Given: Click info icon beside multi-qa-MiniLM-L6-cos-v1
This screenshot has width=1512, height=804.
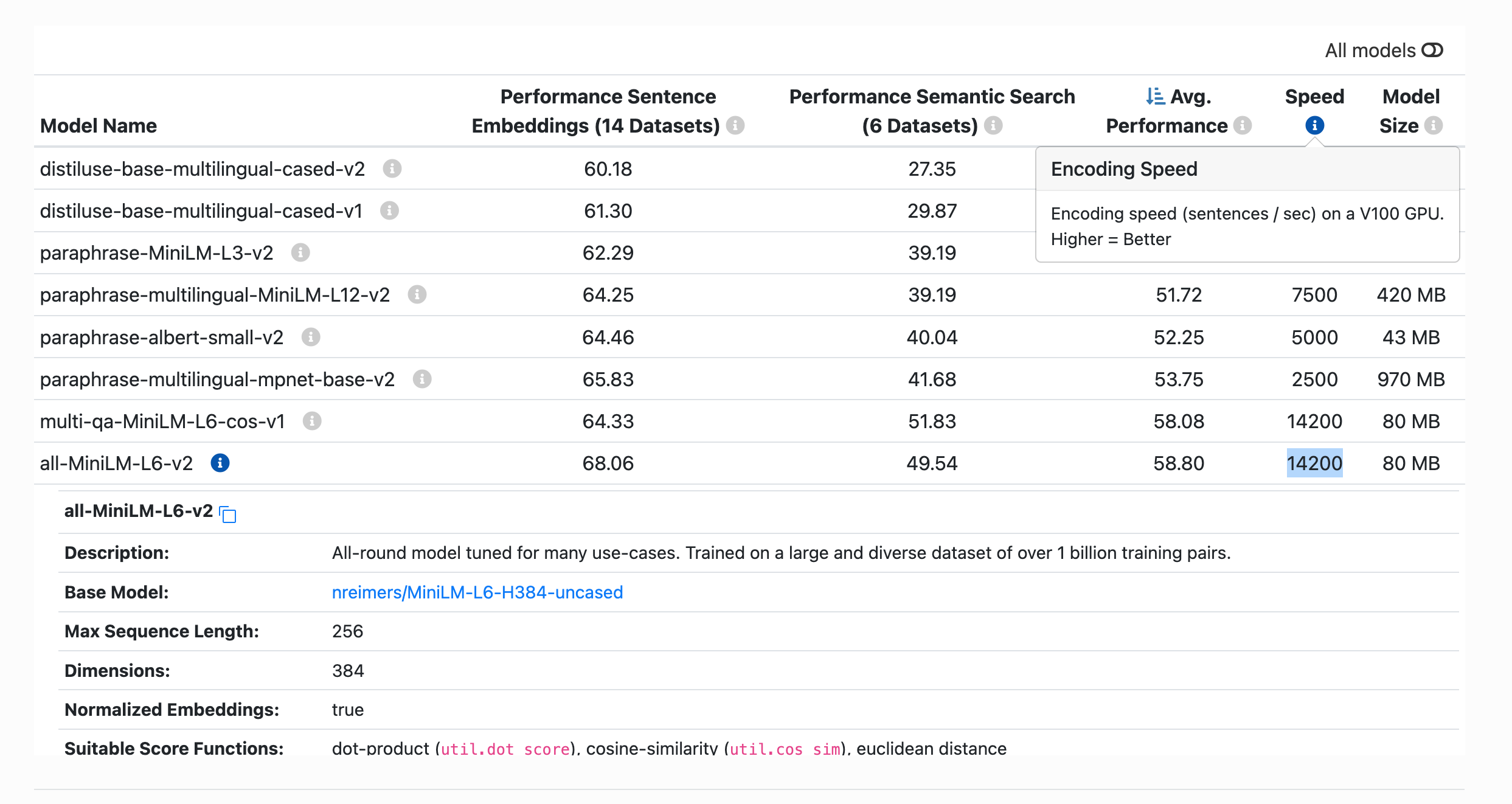Looking at the screenshot, I should coord(311,420).
